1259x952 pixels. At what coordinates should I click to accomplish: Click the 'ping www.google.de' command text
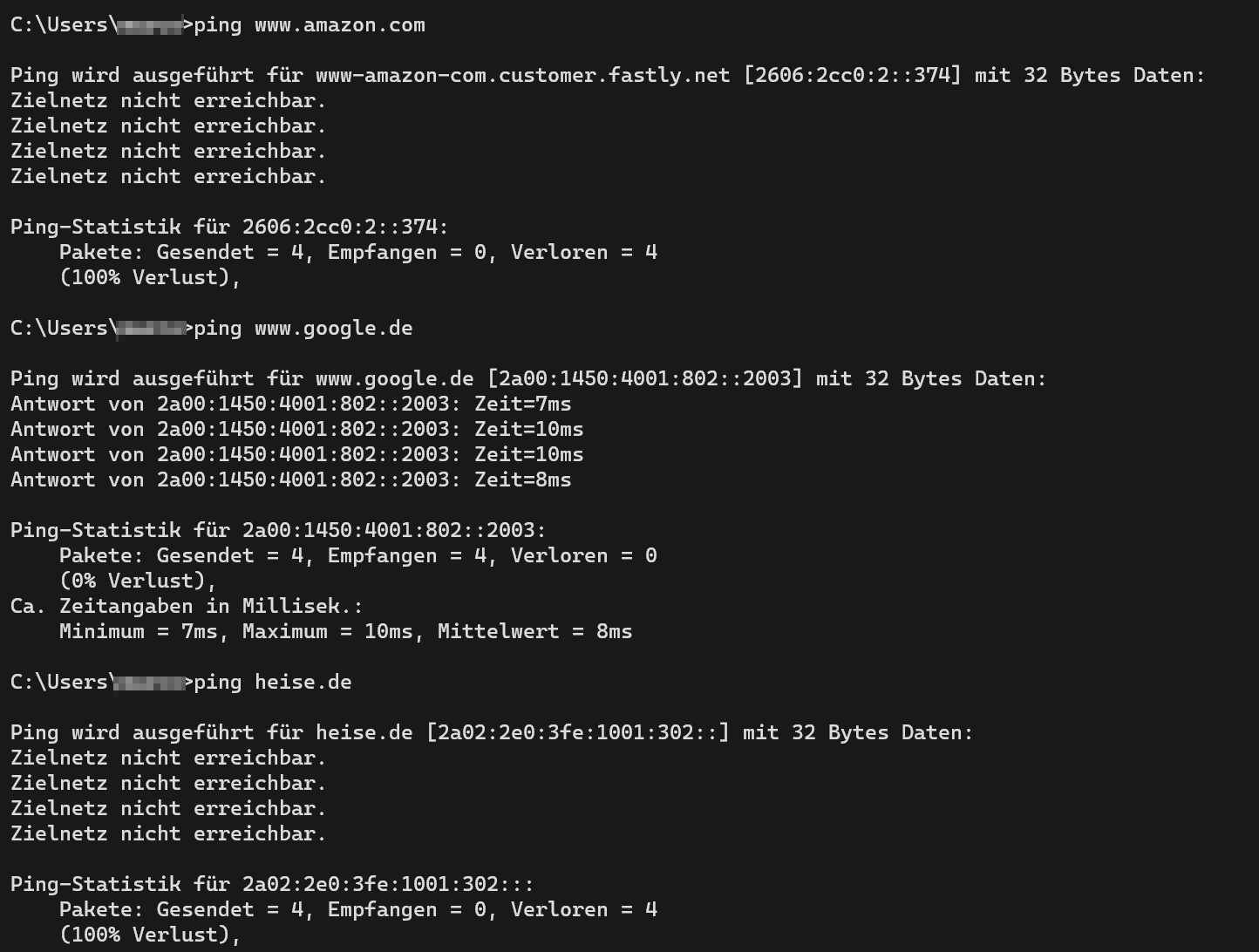[x=303, y=329]
